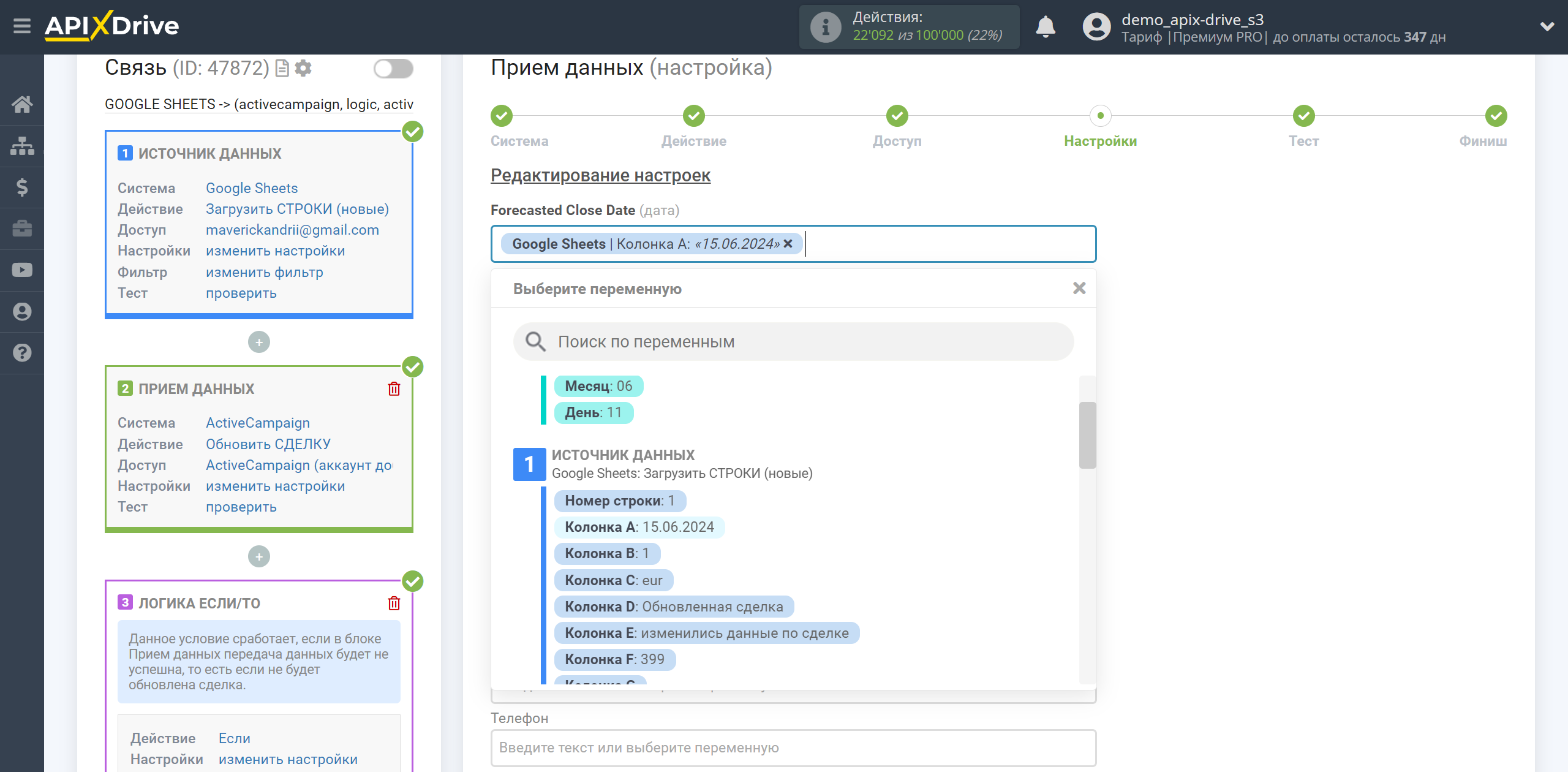The width and height of the screenshot is (1568, 772).
Task: Select variable Колонка B: 1
Action: pos(607,553)
